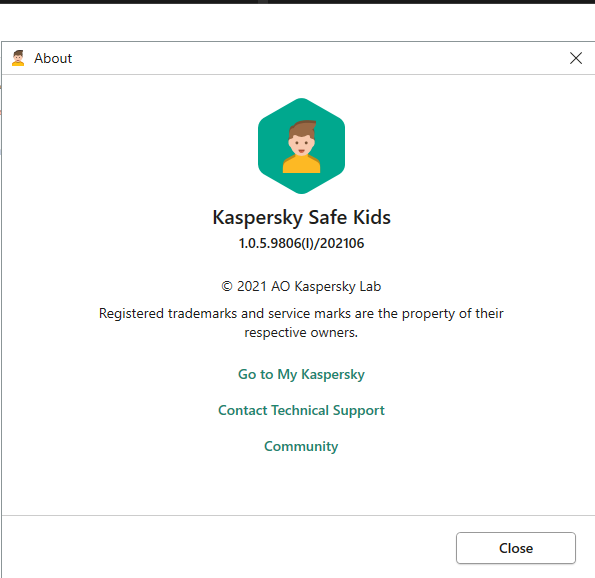Click the boy's yellow shirt in the logo
This screenshot has height=578, width=595.
tap(301, 165)
